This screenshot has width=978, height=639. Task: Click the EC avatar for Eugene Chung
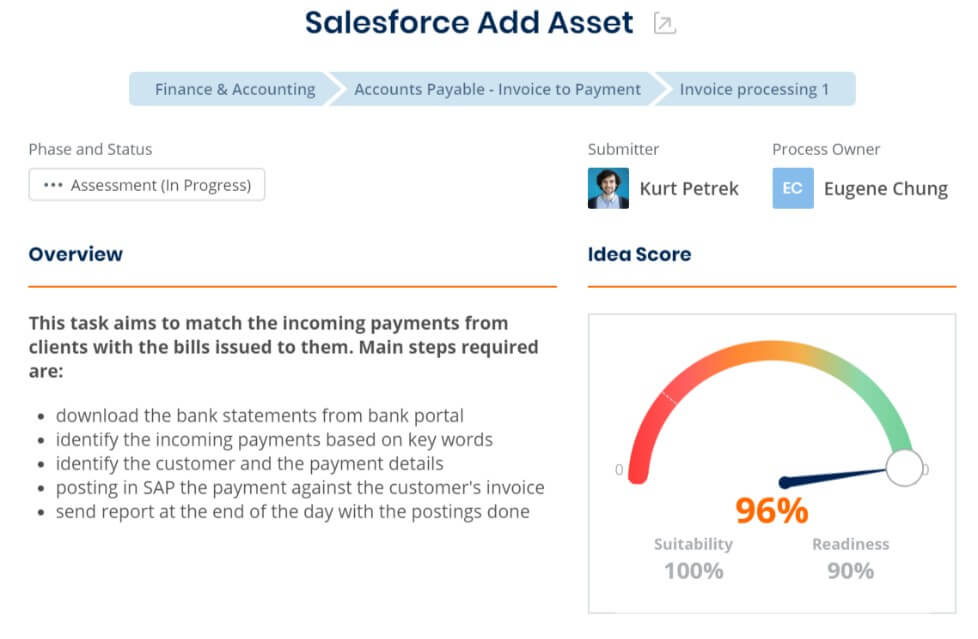[x=793, y=188]
